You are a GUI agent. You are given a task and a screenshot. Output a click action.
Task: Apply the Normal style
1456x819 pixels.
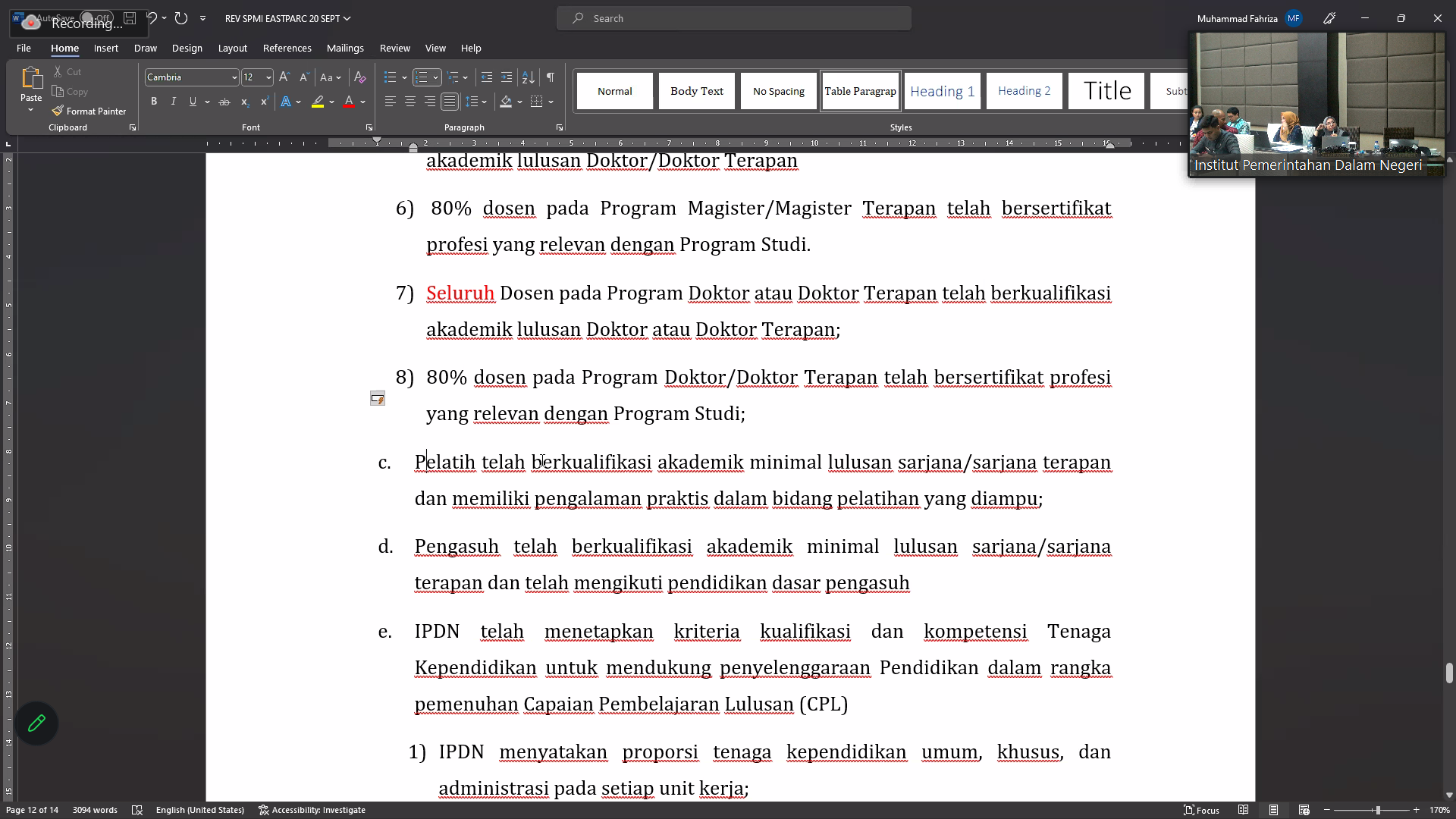tap(615, 91)
